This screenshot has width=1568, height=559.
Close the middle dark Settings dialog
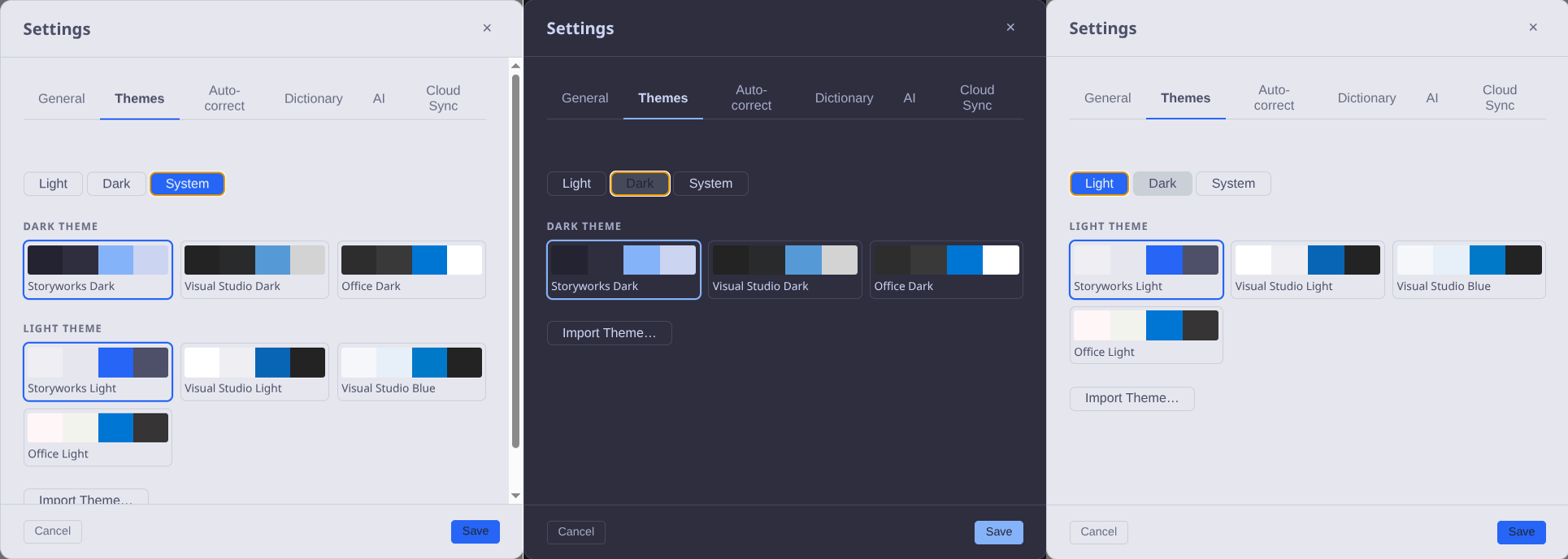coord(1010,28)
